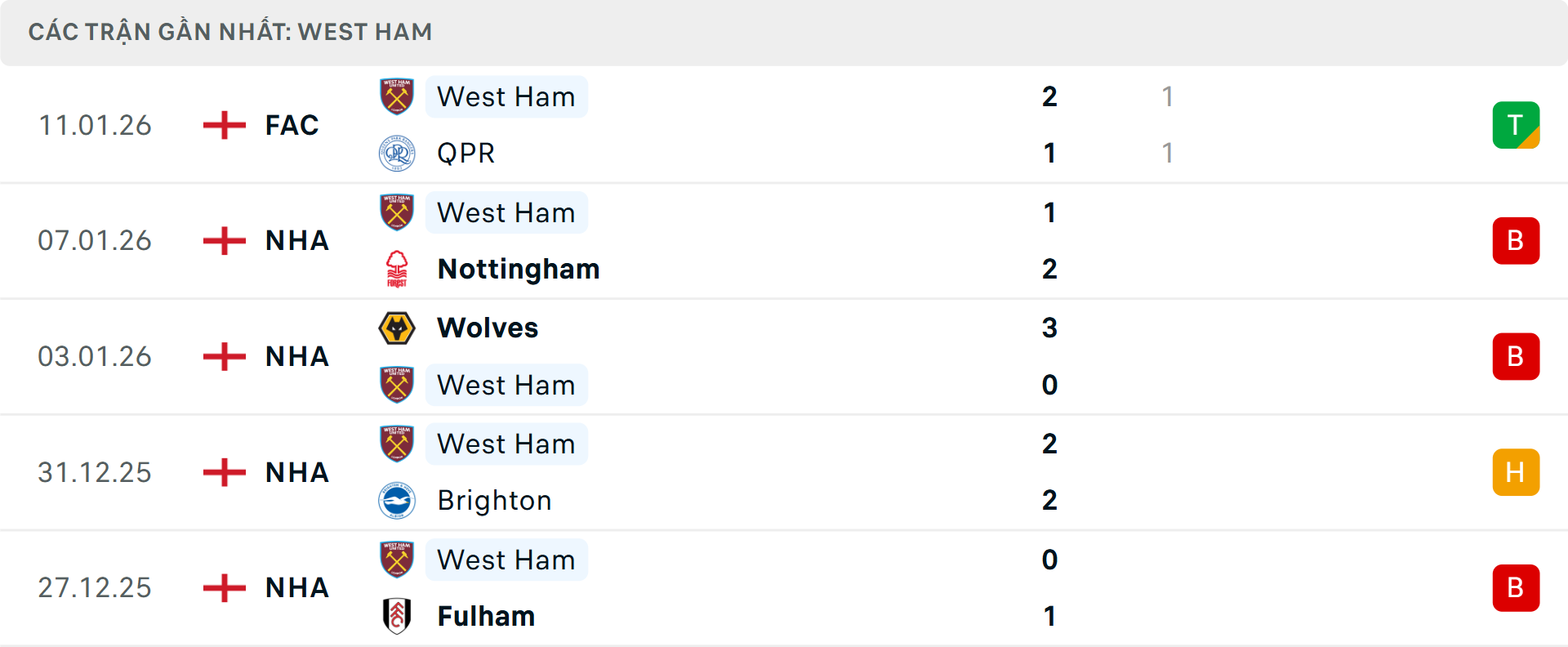Click the Nottingham Forest crest icon
This screenshot has width=1568, height=647.
pos(397,269)
